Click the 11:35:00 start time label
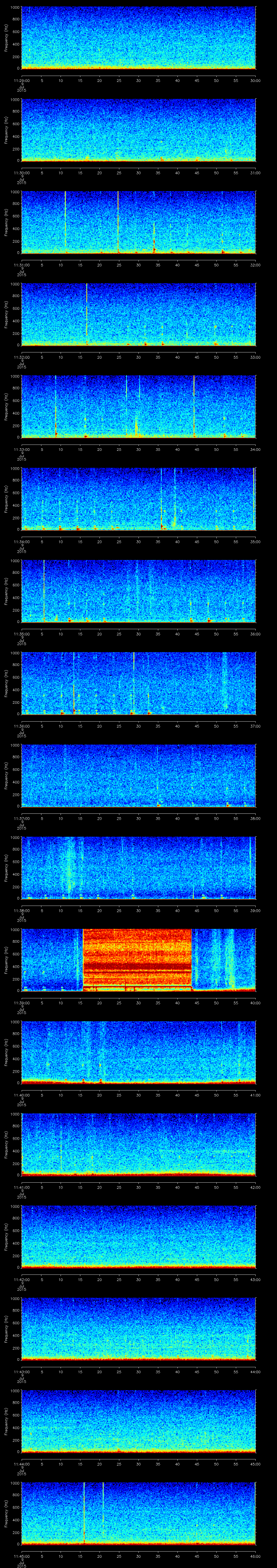 click(21, 634)
